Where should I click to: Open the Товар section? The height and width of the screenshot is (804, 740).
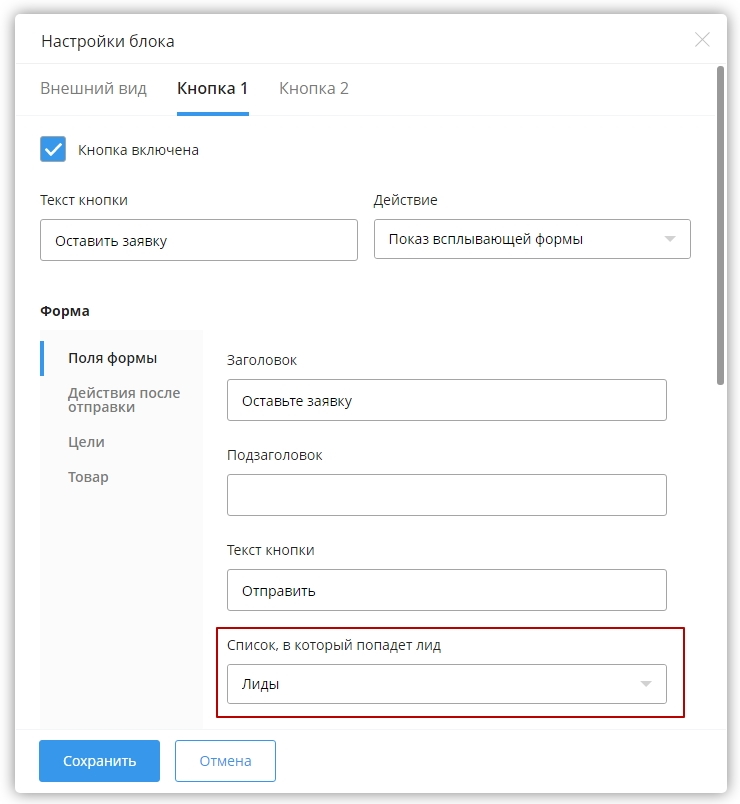pyautogui.click(x=88, y=477)
